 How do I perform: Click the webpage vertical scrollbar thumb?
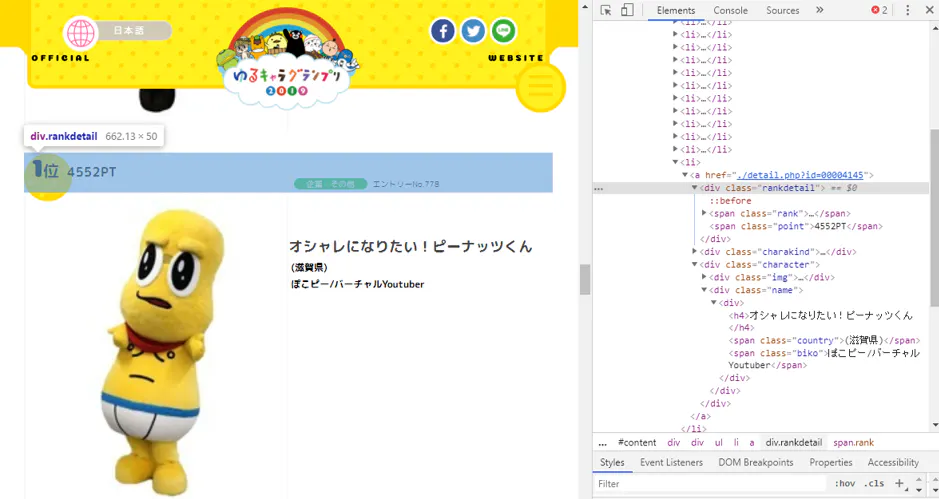click(585, 279)
